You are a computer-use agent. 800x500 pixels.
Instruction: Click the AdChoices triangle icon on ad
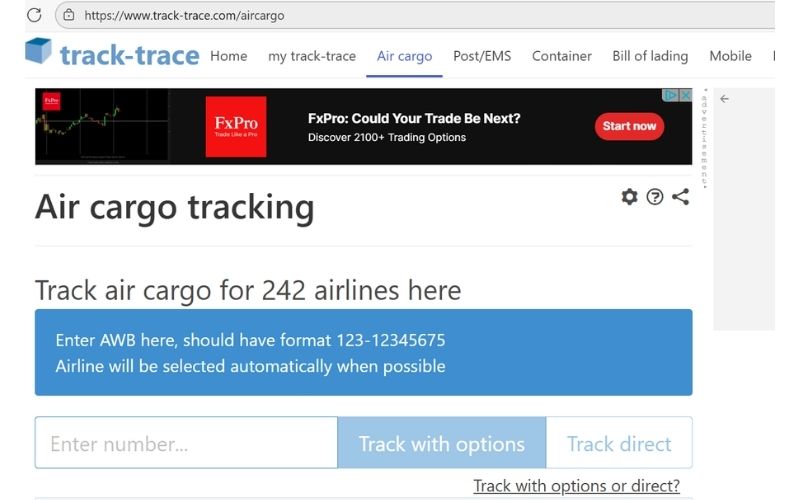point(671,95)
